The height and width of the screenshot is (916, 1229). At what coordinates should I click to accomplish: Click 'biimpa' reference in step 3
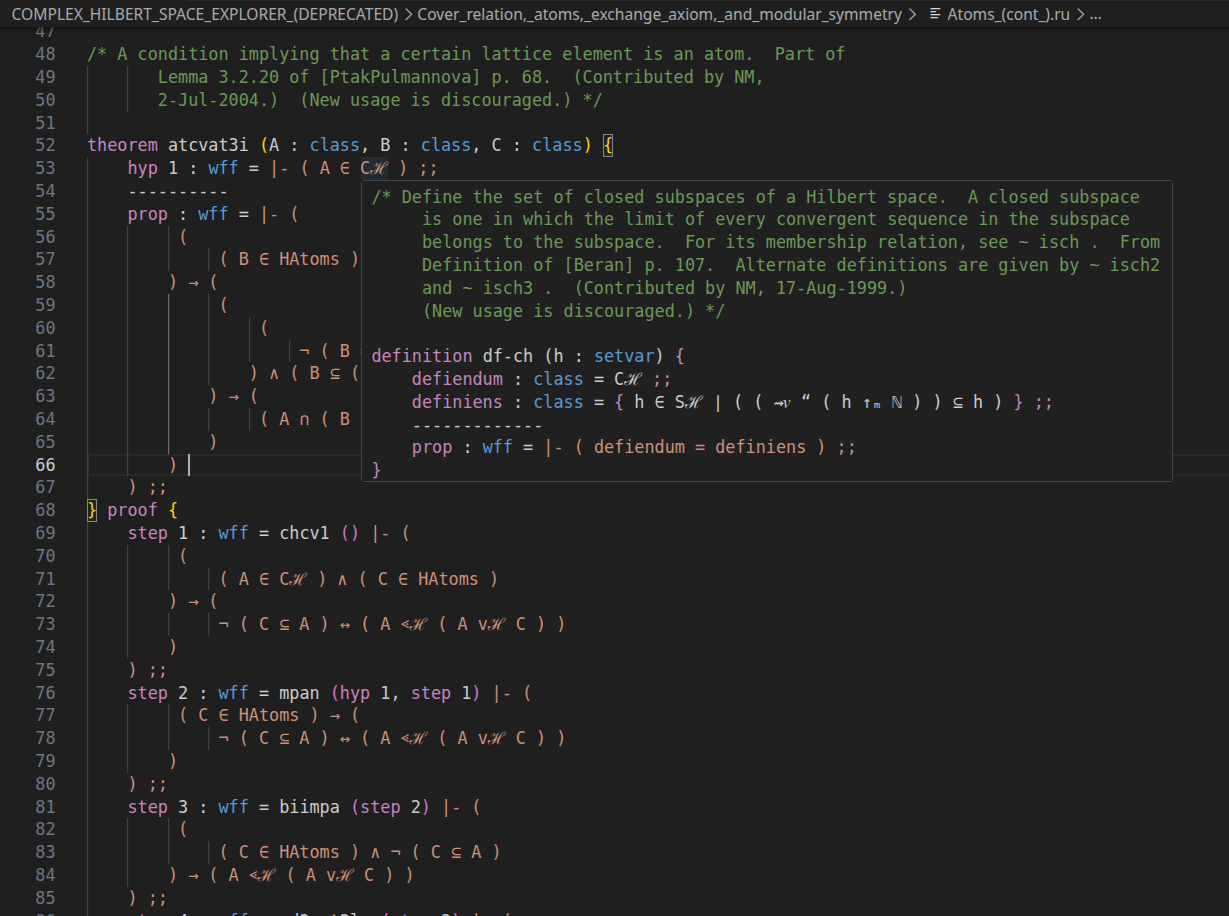click(x=309, y=807)
